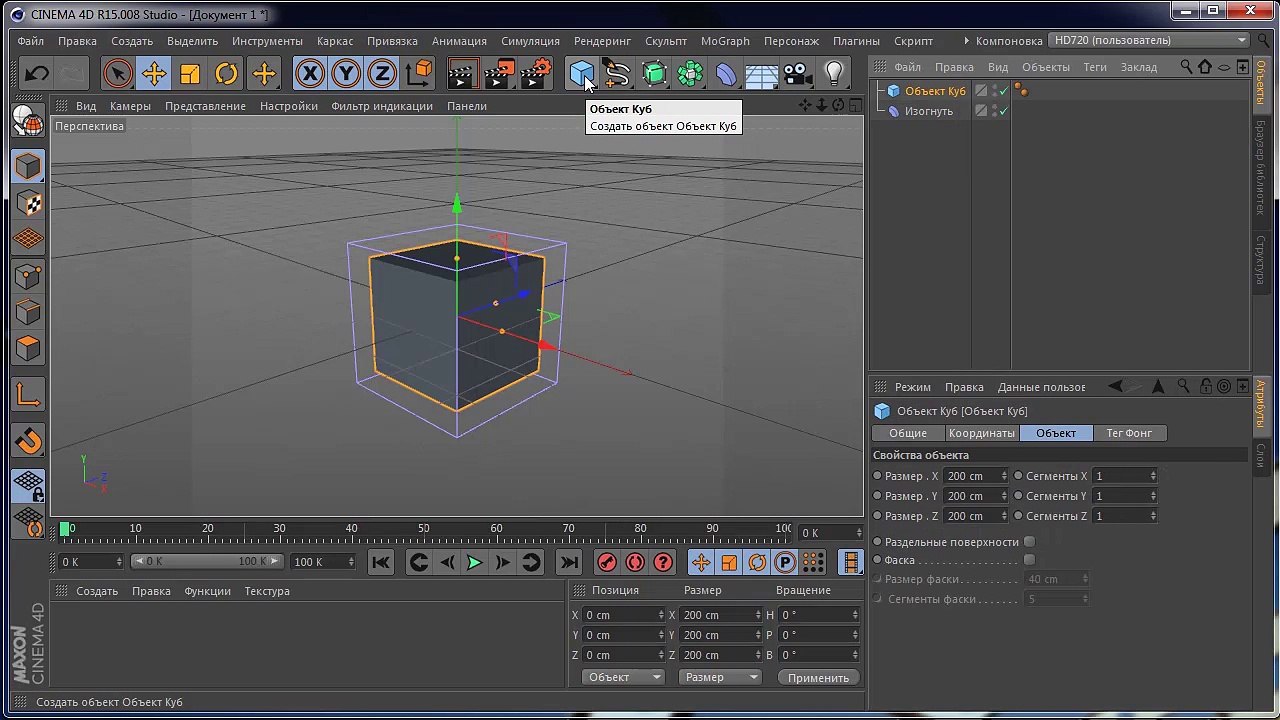The height and width of the screenshot is (720, 1280).
Task: Select Изогнуть deformer in object manager
Action: click(x=929, y=111)
